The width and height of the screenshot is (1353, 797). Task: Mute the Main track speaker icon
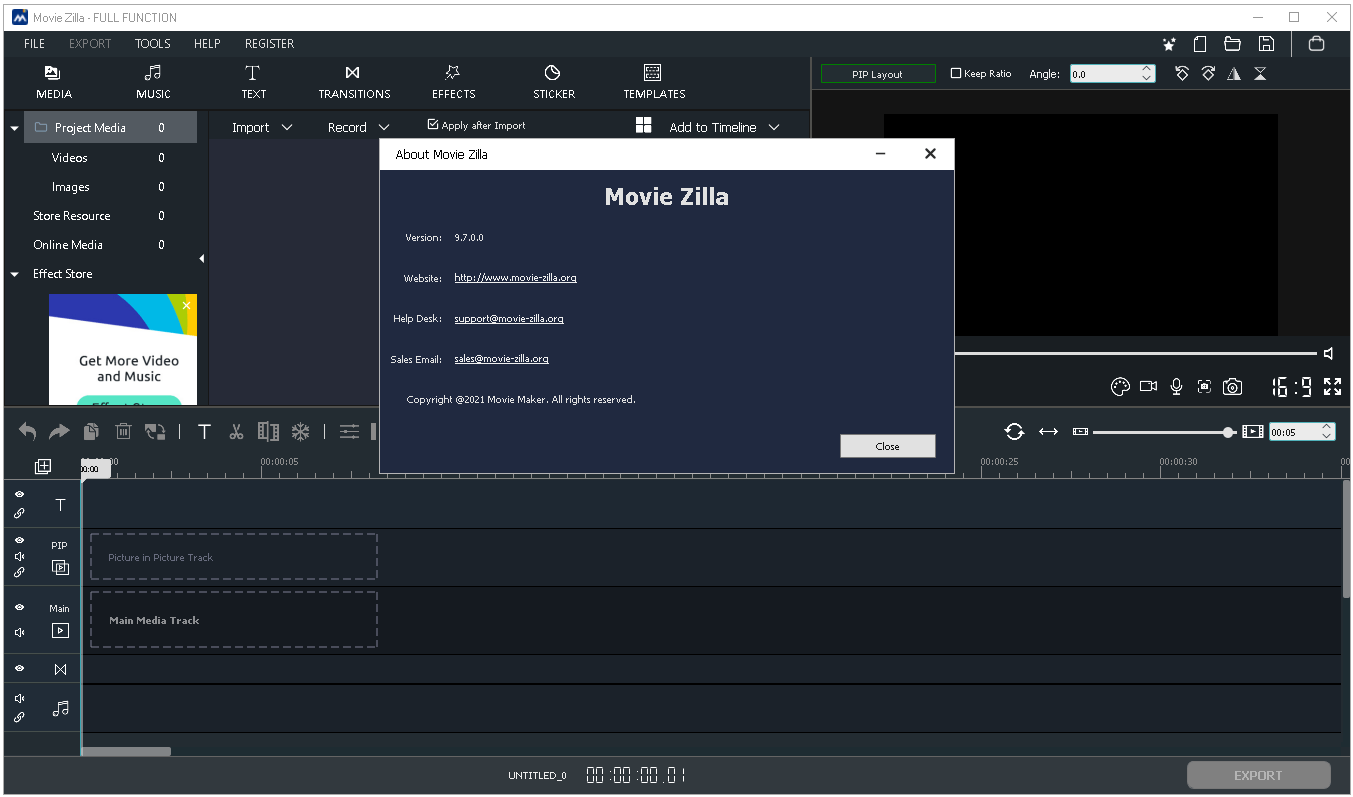coord(19,632)
